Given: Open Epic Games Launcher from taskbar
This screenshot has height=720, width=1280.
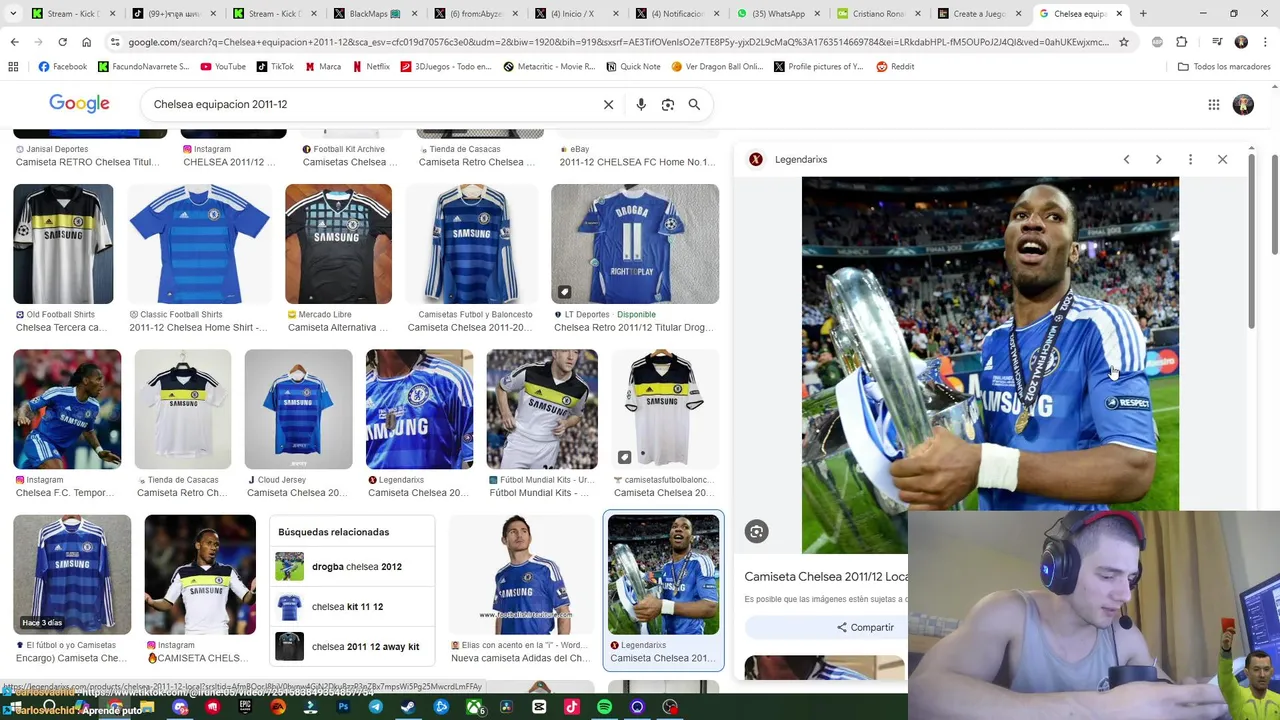Looking at the screenshot, I should click(x=245, y=707).
